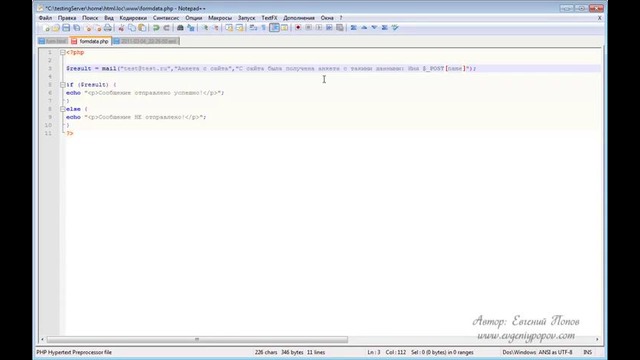Save the current file with the floppy icon
This screenshot has width=640, height=360.
[x=66, y=28]
